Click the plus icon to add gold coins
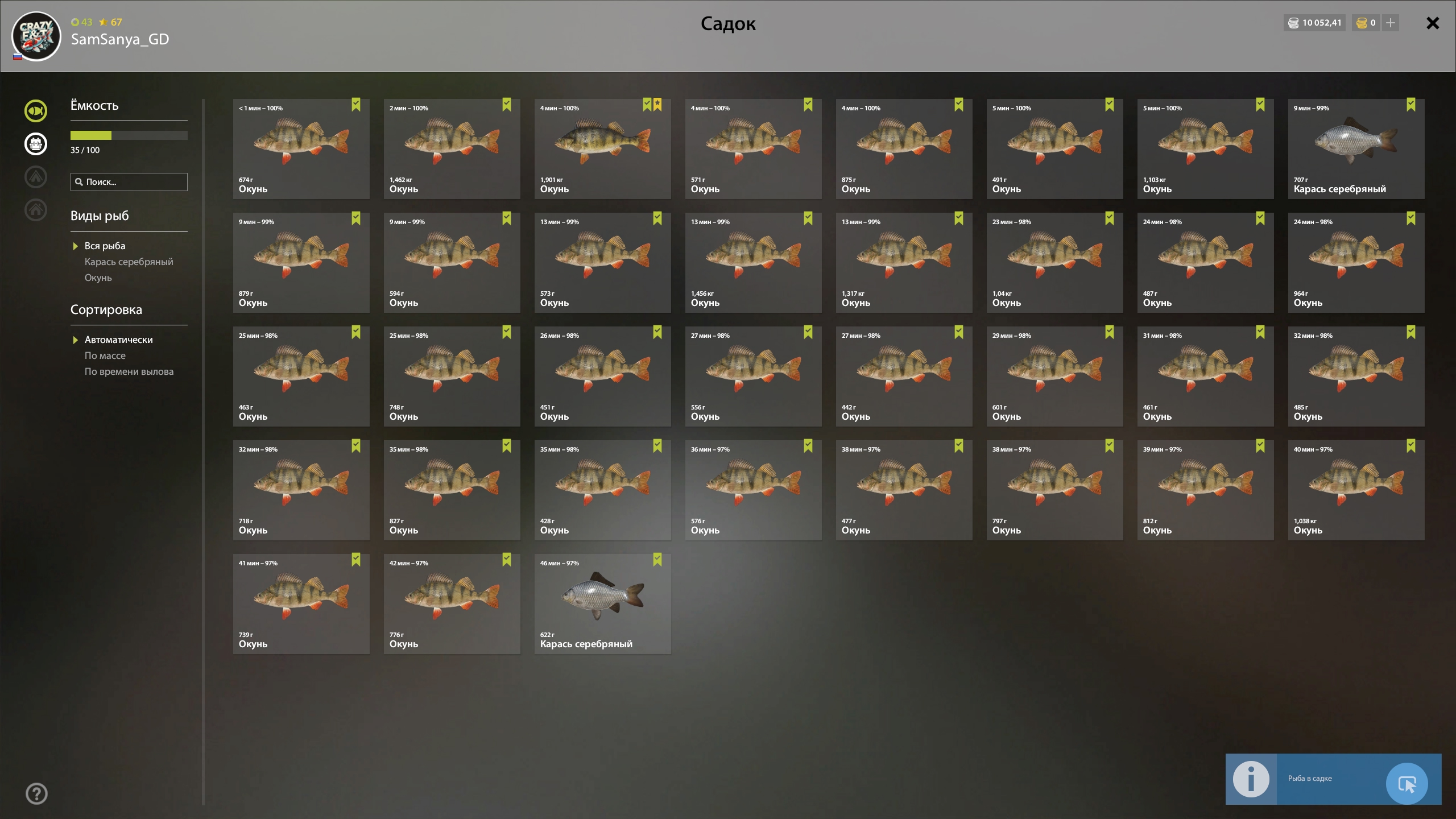This screenshot has height=819, width=1456. pyautogui.click(x=1390, y=23)
